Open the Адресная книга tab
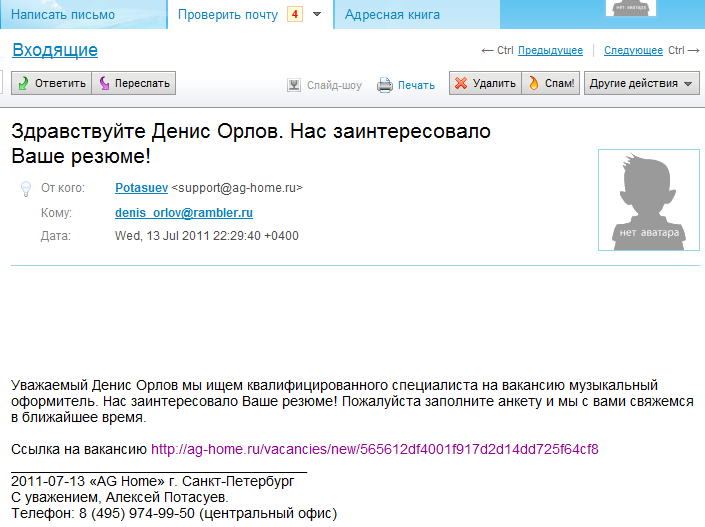Viewport: 705px width, 527px height. coord(392,14)
